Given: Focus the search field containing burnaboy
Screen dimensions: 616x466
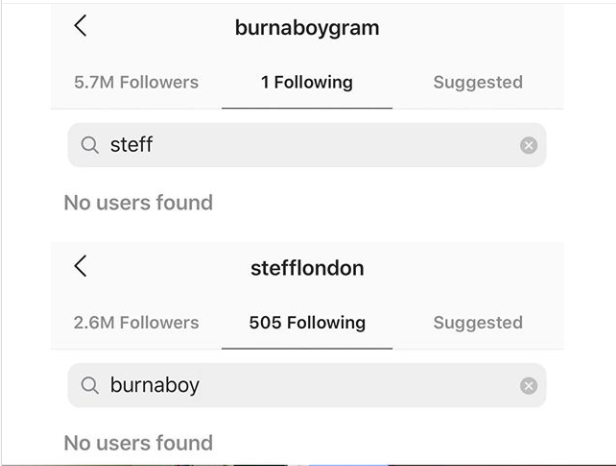Looking at the screenshot, I should [x=307, y=385].
